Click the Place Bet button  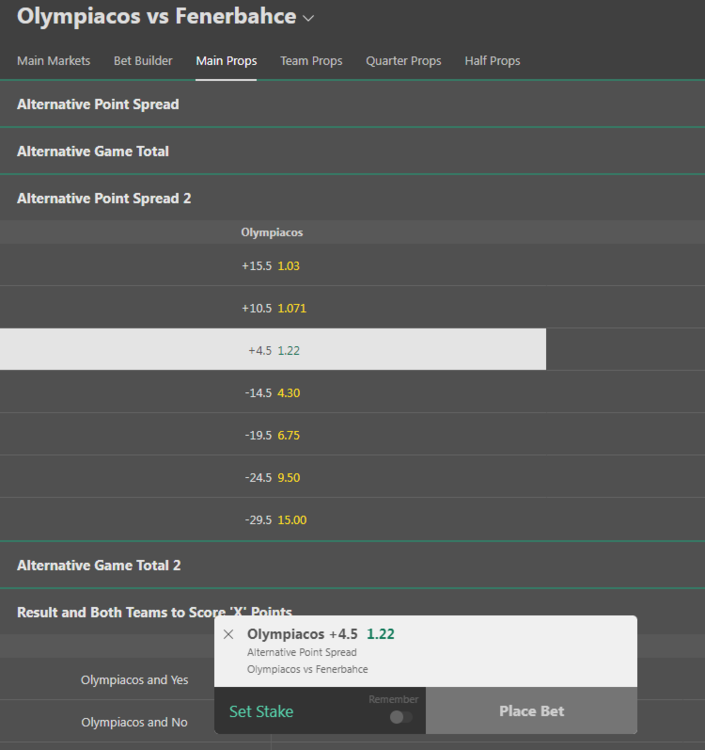pyautogui.click(x=531, y=711)
